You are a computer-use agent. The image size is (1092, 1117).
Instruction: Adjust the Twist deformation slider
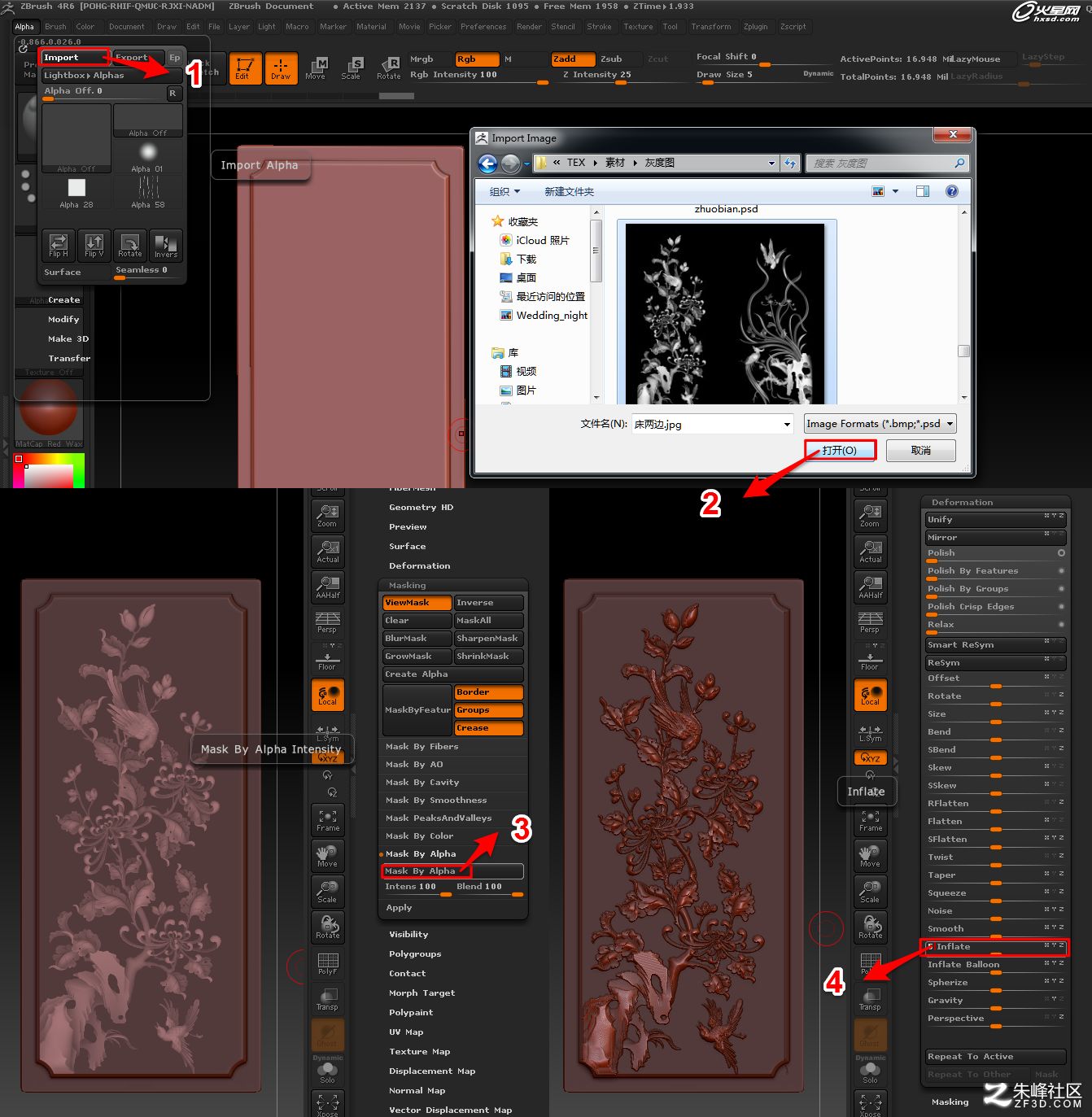995,857
